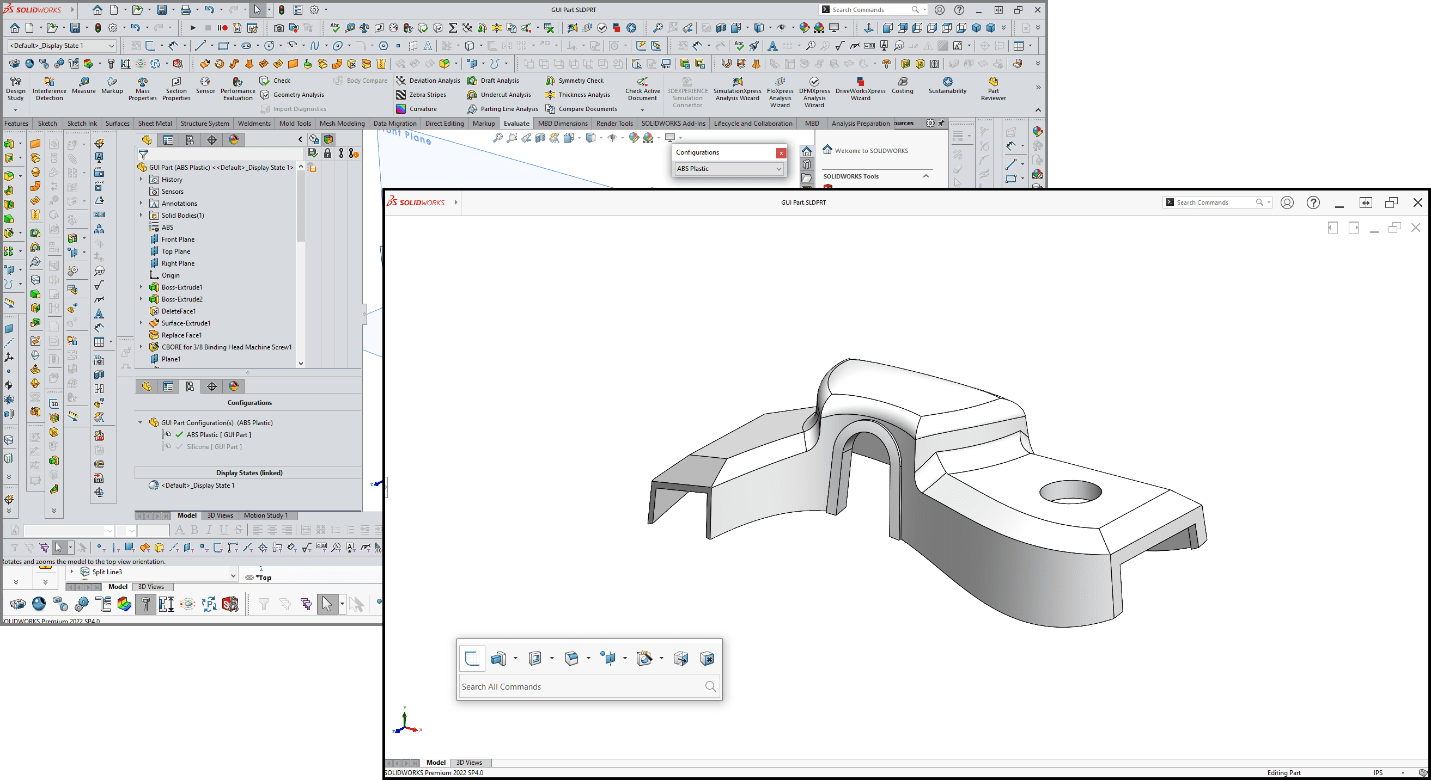The image size is (1431, 780).
Task: Start Deviation Analysis
Action: [428, 81]
